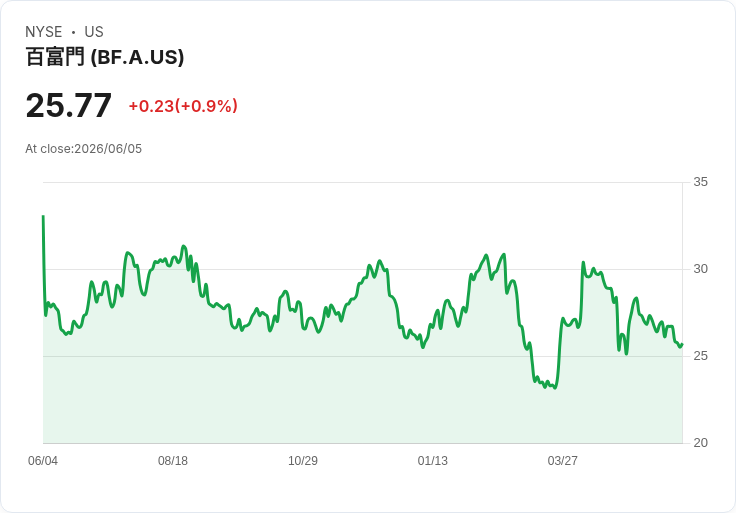Click the +0.23(+0.9%) price change

coord(183,106)
